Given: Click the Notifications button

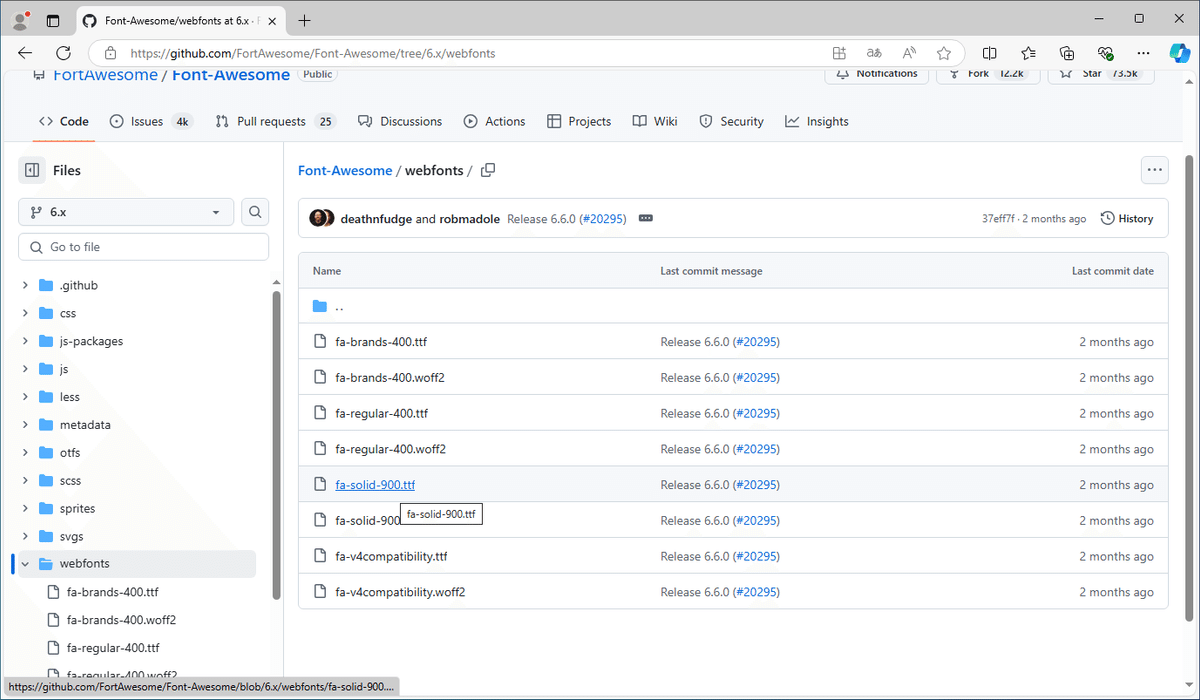Looking at the screenshot, I should (x=876, y=74).
